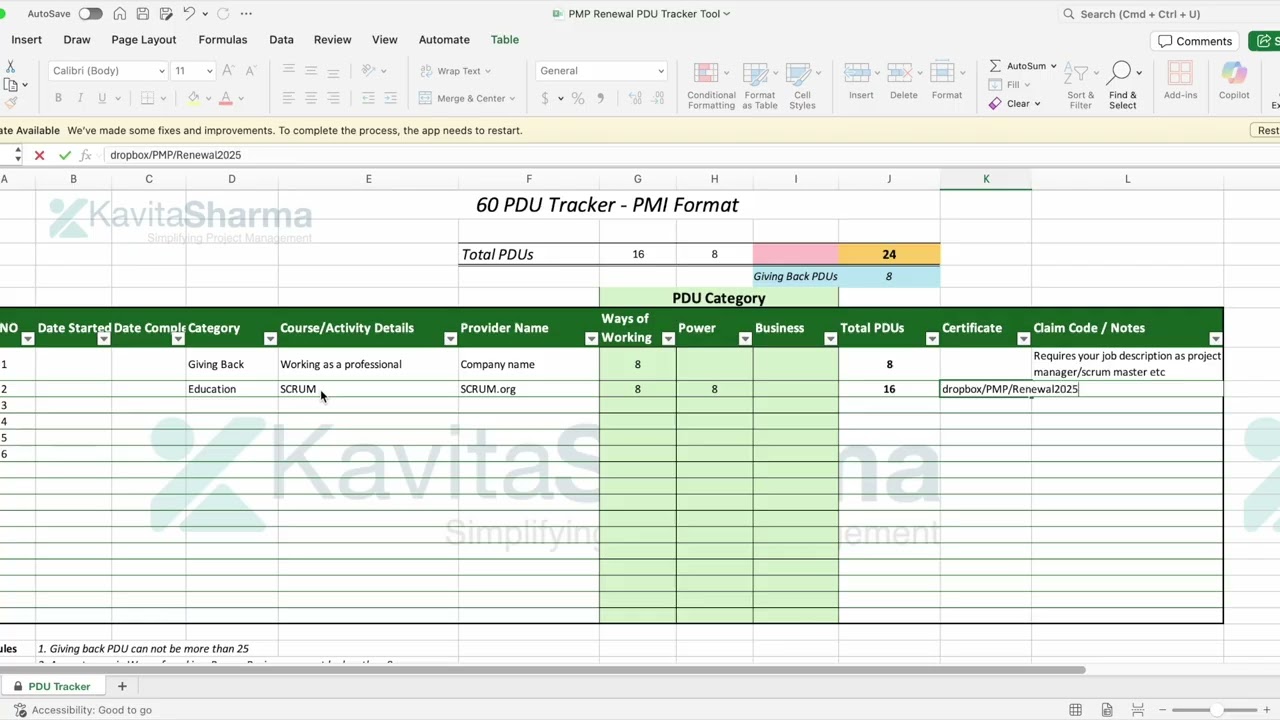1280x720 pixels.
Task: Open the Comments pane button
Action: click(1195, 41)
